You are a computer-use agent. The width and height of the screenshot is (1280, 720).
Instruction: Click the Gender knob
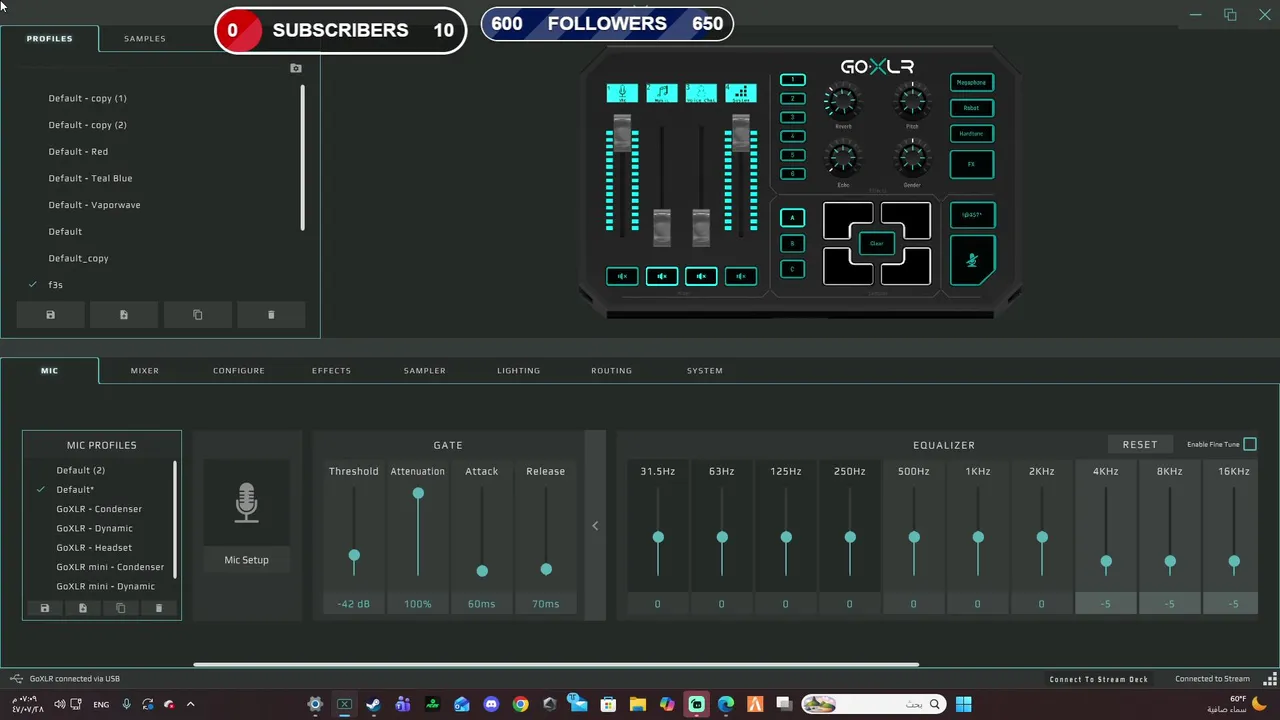(912, 160)
